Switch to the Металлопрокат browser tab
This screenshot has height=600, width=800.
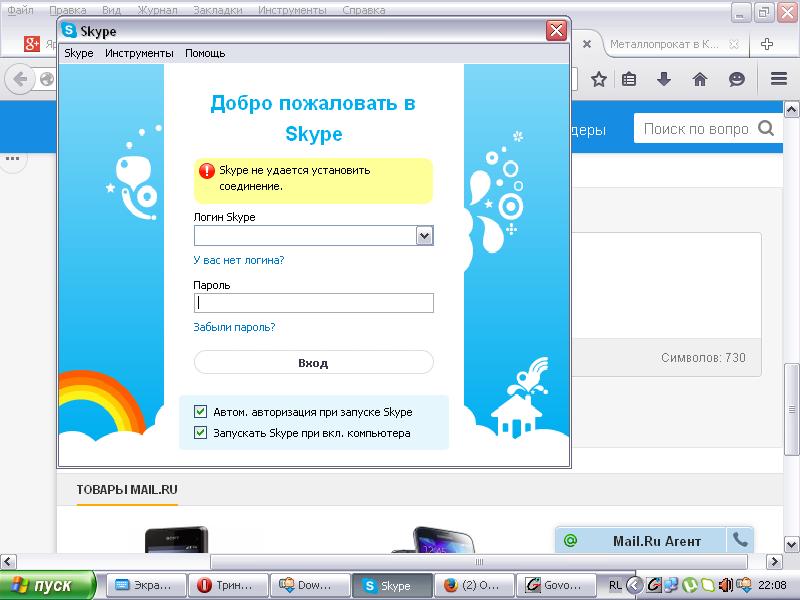pyautogui.click(x=664, y=44)
